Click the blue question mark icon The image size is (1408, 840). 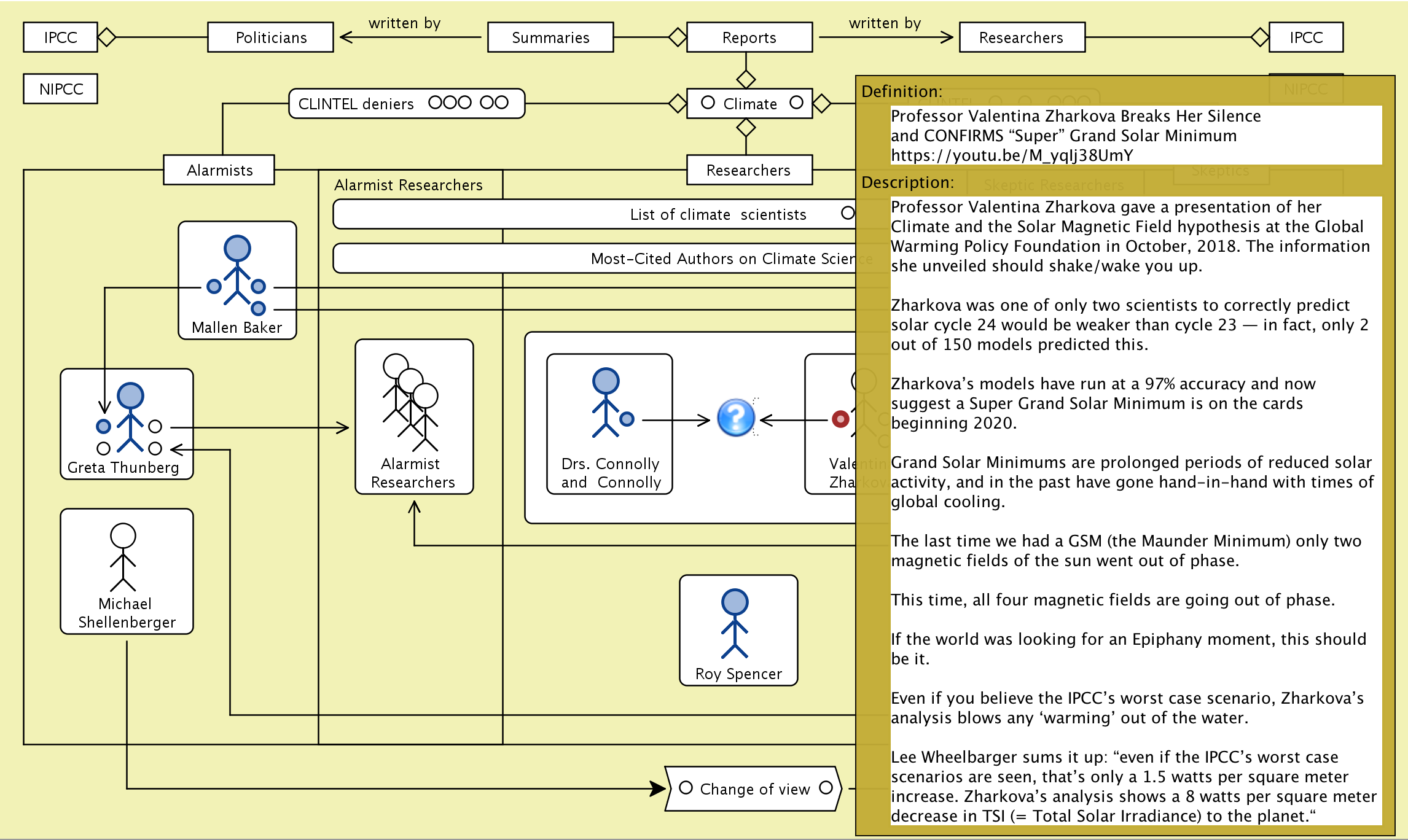pyautogui.click(x=735, y=418)
